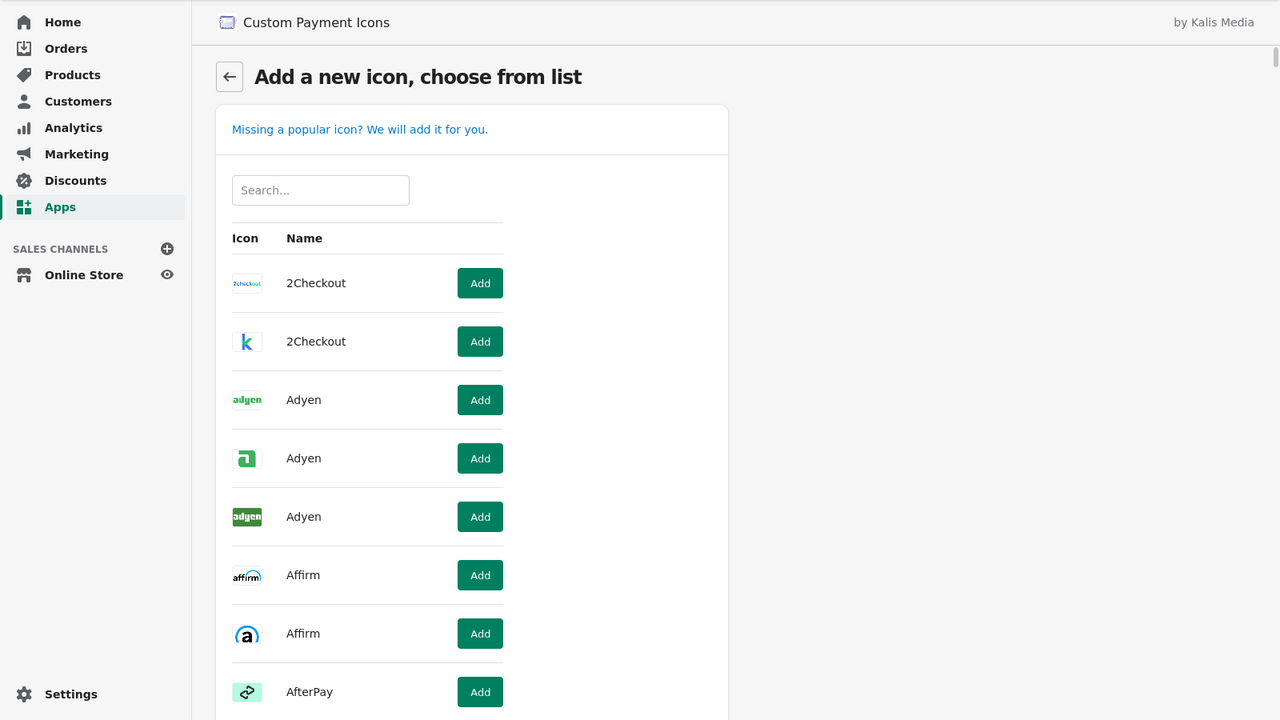Image resolution: width=1280 pixels, height=720 pixels.
Task: Add the first 2Checkout text logo icon
Action: click(x=480, y=283)
